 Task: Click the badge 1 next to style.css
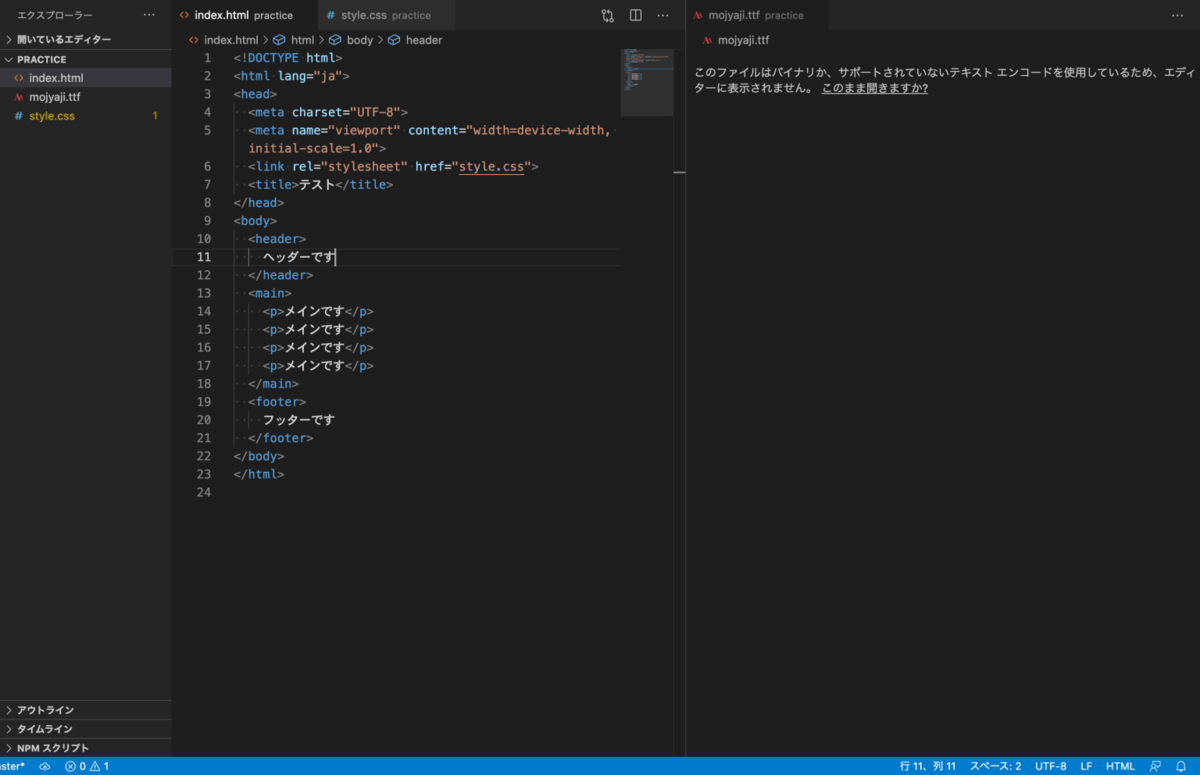(155, 116)
